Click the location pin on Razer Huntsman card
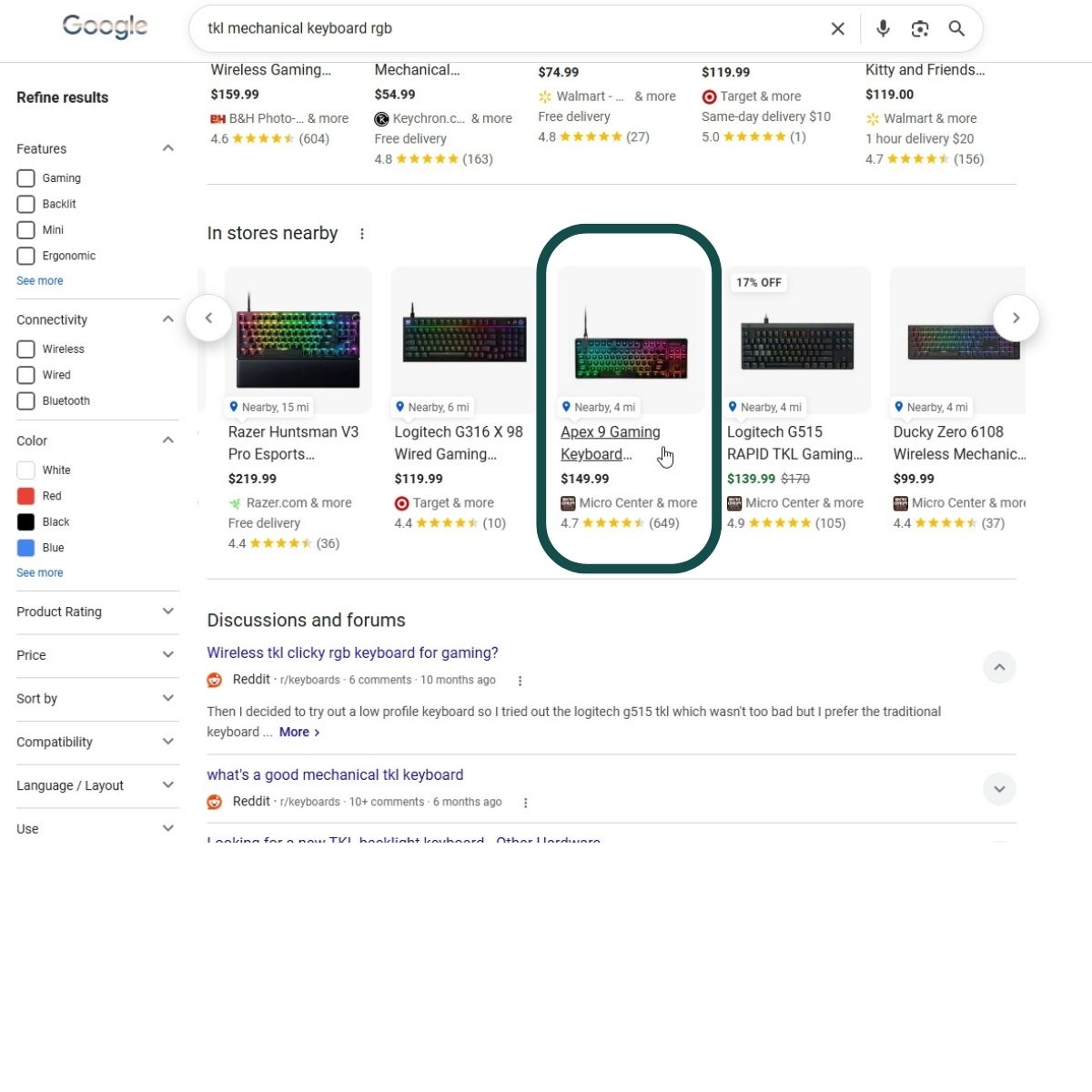 pos(234,407)
